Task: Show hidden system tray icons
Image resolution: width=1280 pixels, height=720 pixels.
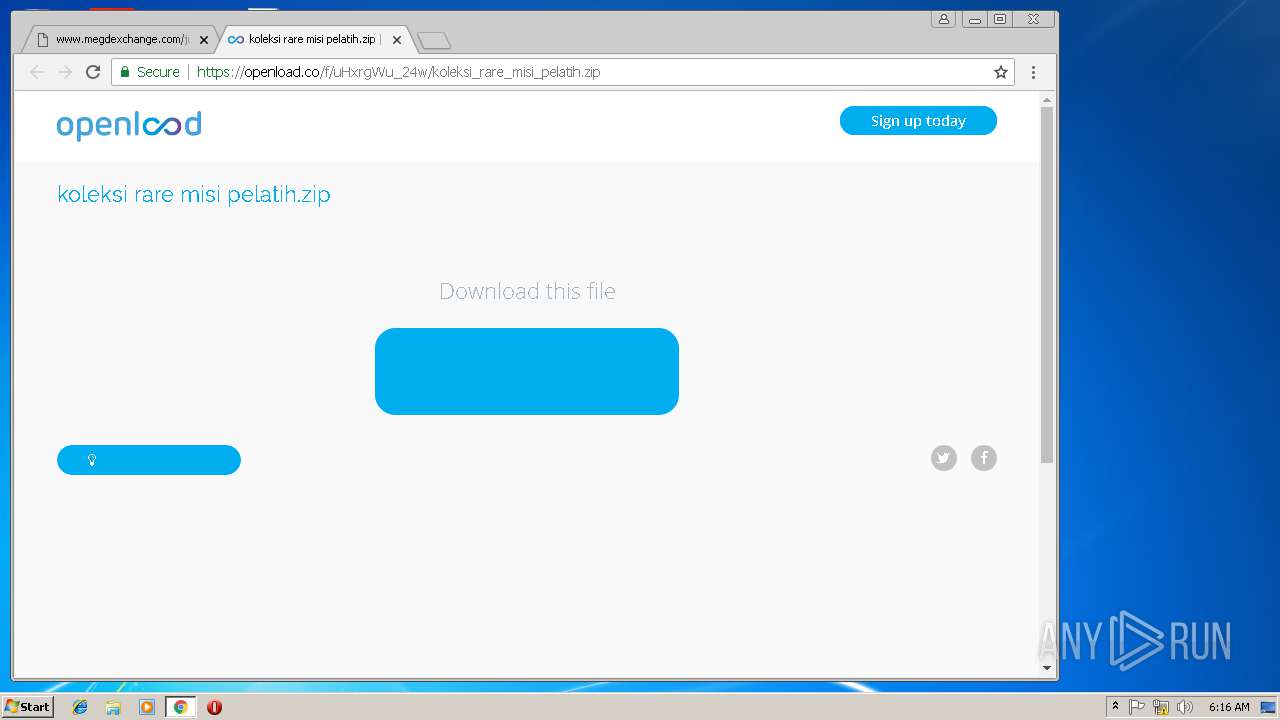Action: (1116, 707)
